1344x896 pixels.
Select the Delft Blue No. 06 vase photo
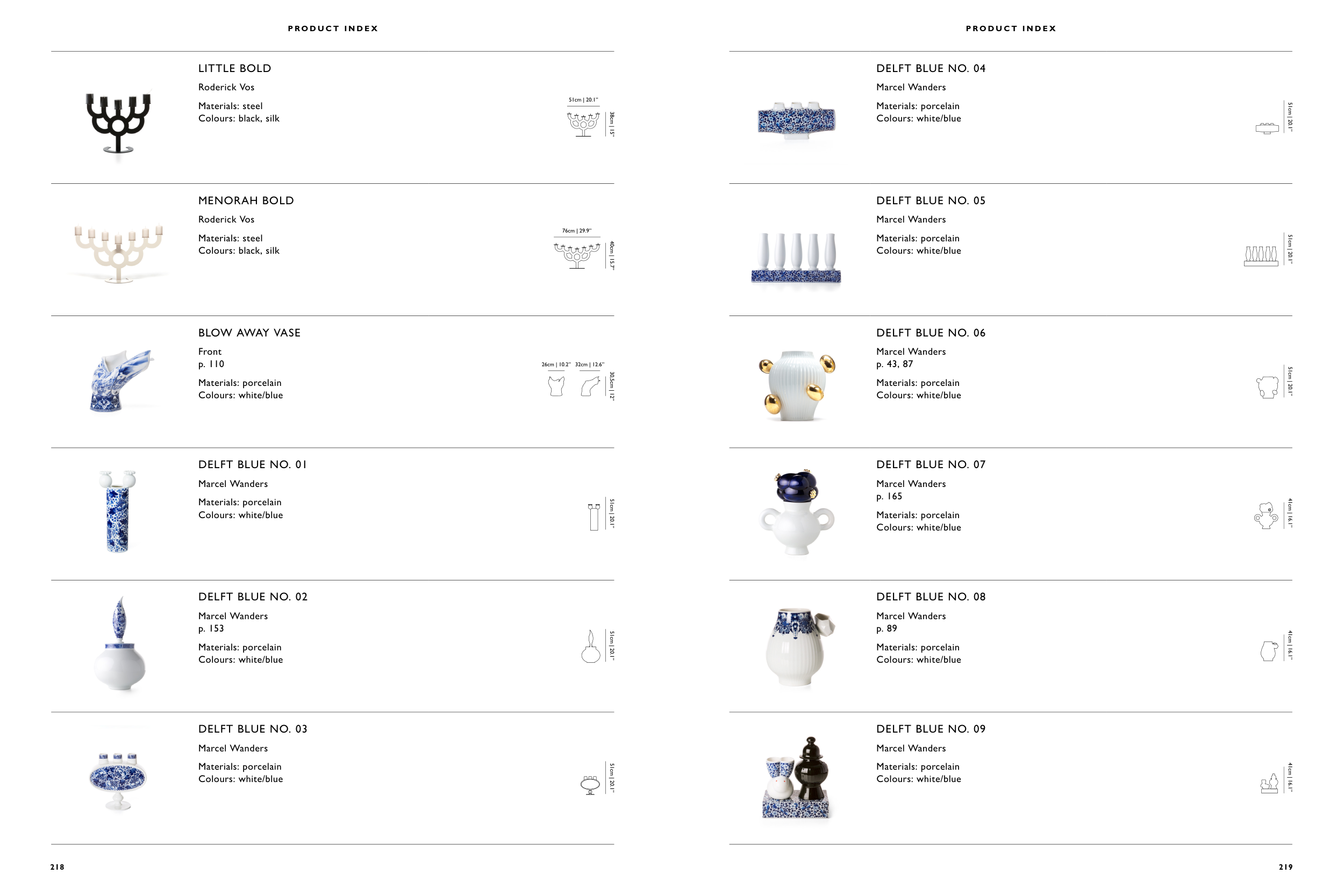[x=797, y=386]
